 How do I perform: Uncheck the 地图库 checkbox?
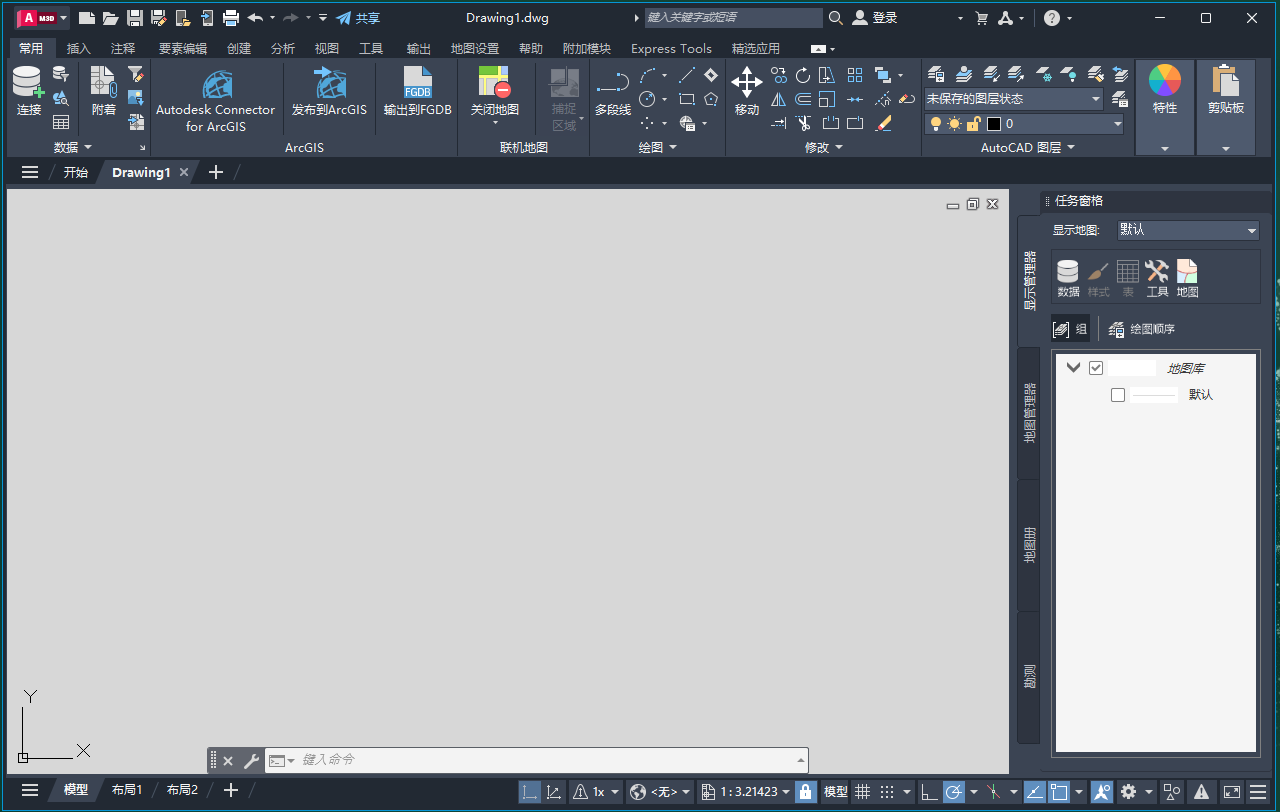click(x=1095, y=367)
